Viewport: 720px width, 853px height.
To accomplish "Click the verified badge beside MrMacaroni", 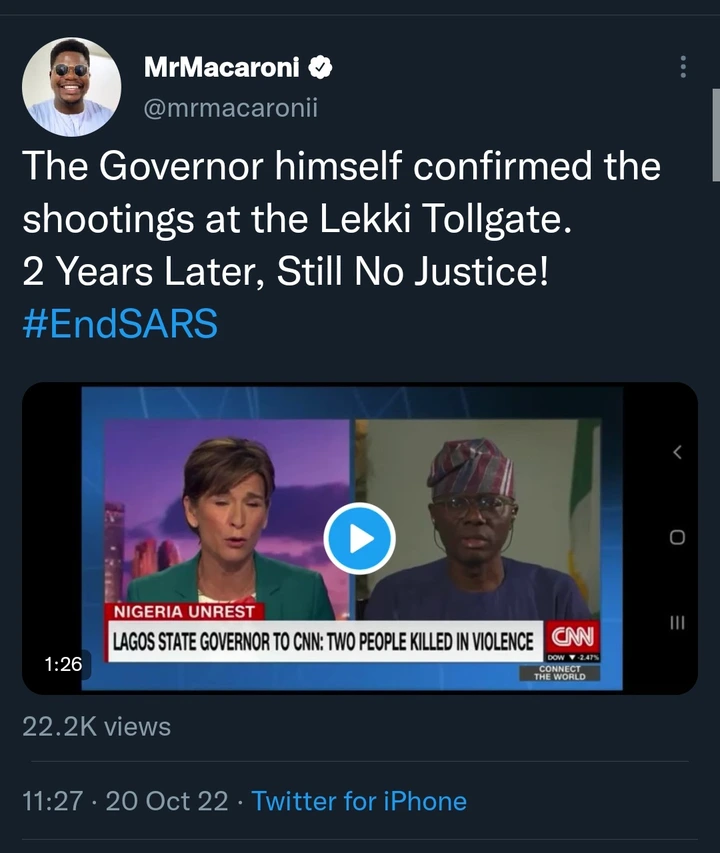I will (320, 68).
